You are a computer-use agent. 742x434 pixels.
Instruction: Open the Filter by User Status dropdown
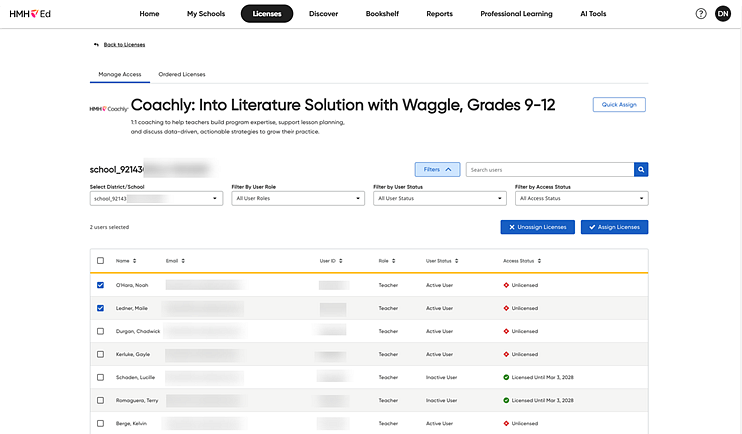point(440,198)
